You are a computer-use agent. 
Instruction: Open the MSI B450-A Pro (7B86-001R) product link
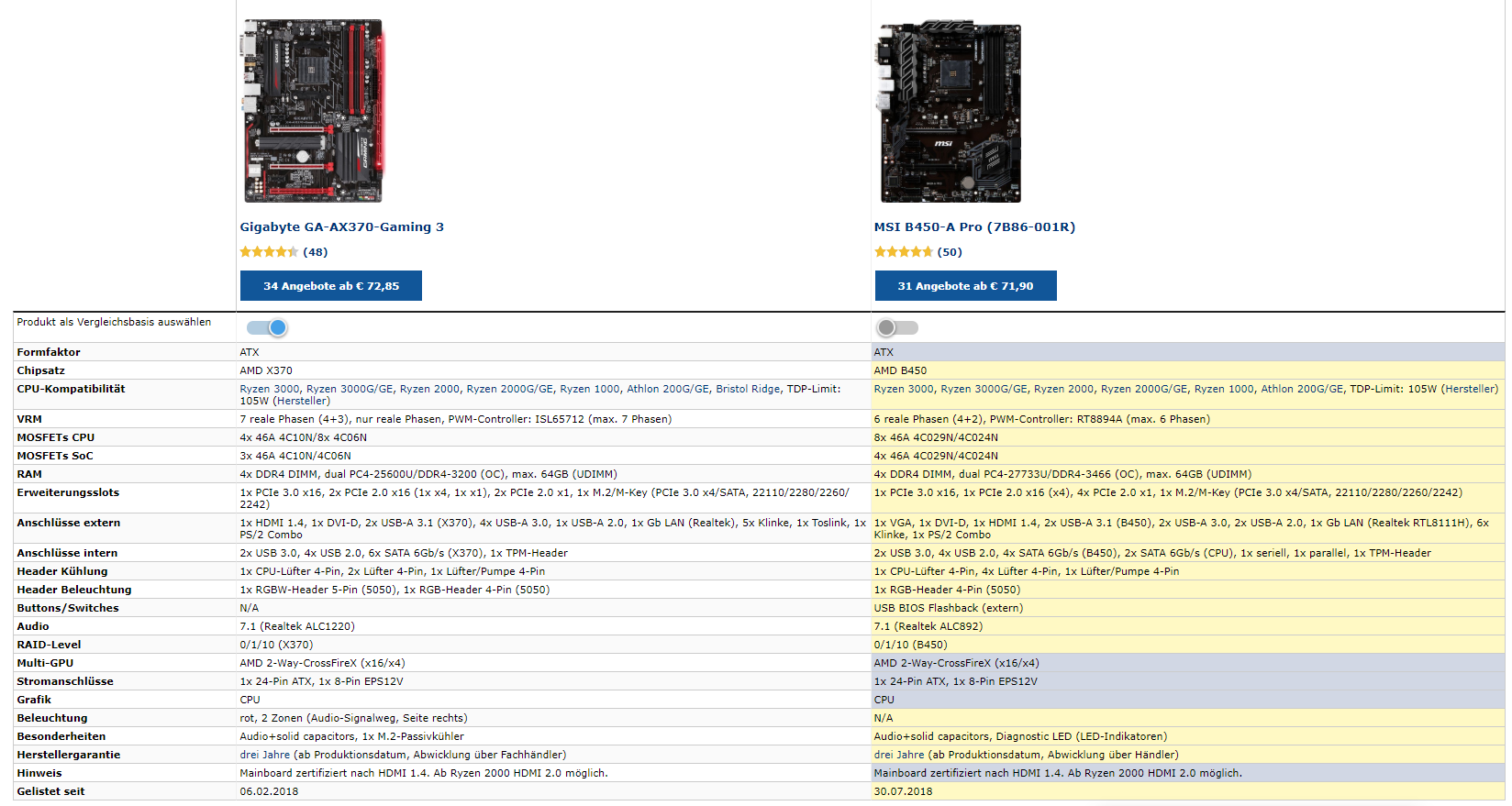click(x=974, y=227)
